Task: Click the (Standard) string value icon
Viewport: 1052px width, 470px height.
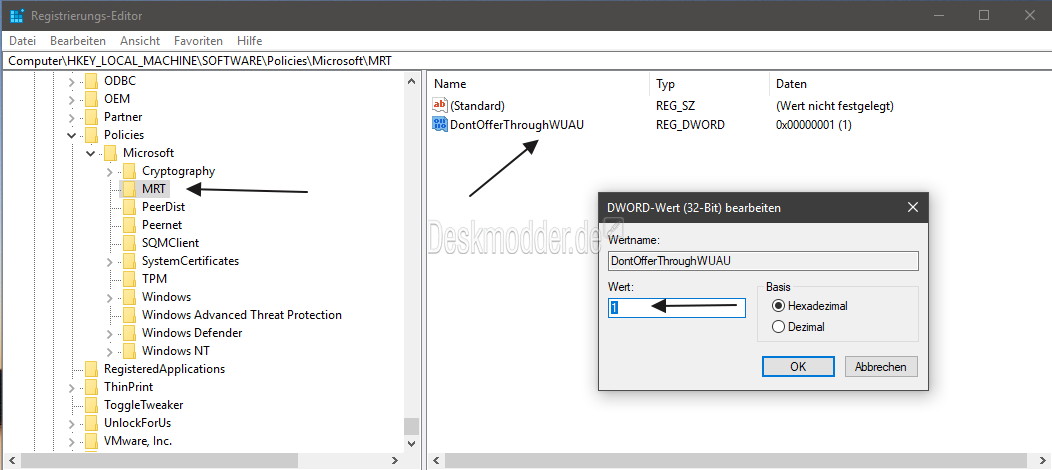Action: point(440,106)
